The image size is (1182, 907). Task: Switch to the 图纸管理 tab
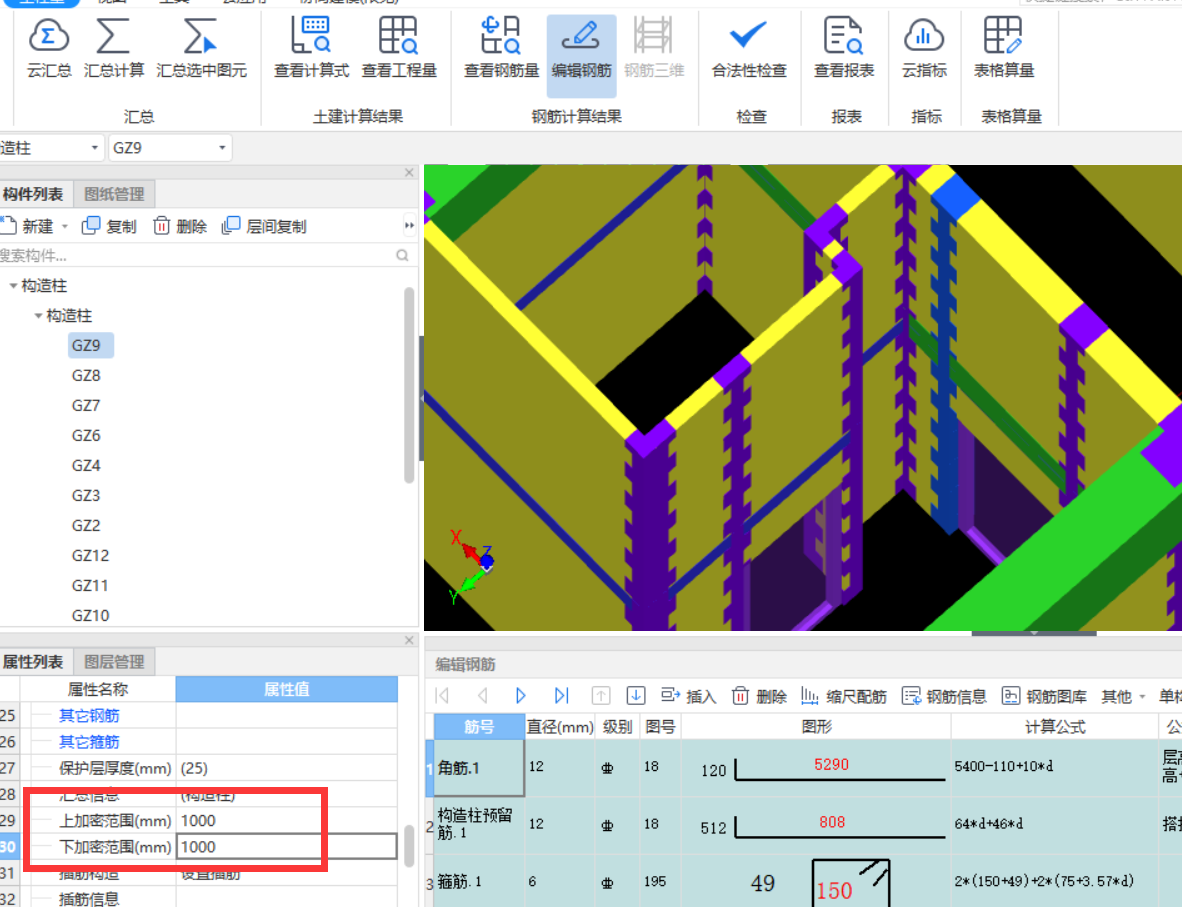114,195
